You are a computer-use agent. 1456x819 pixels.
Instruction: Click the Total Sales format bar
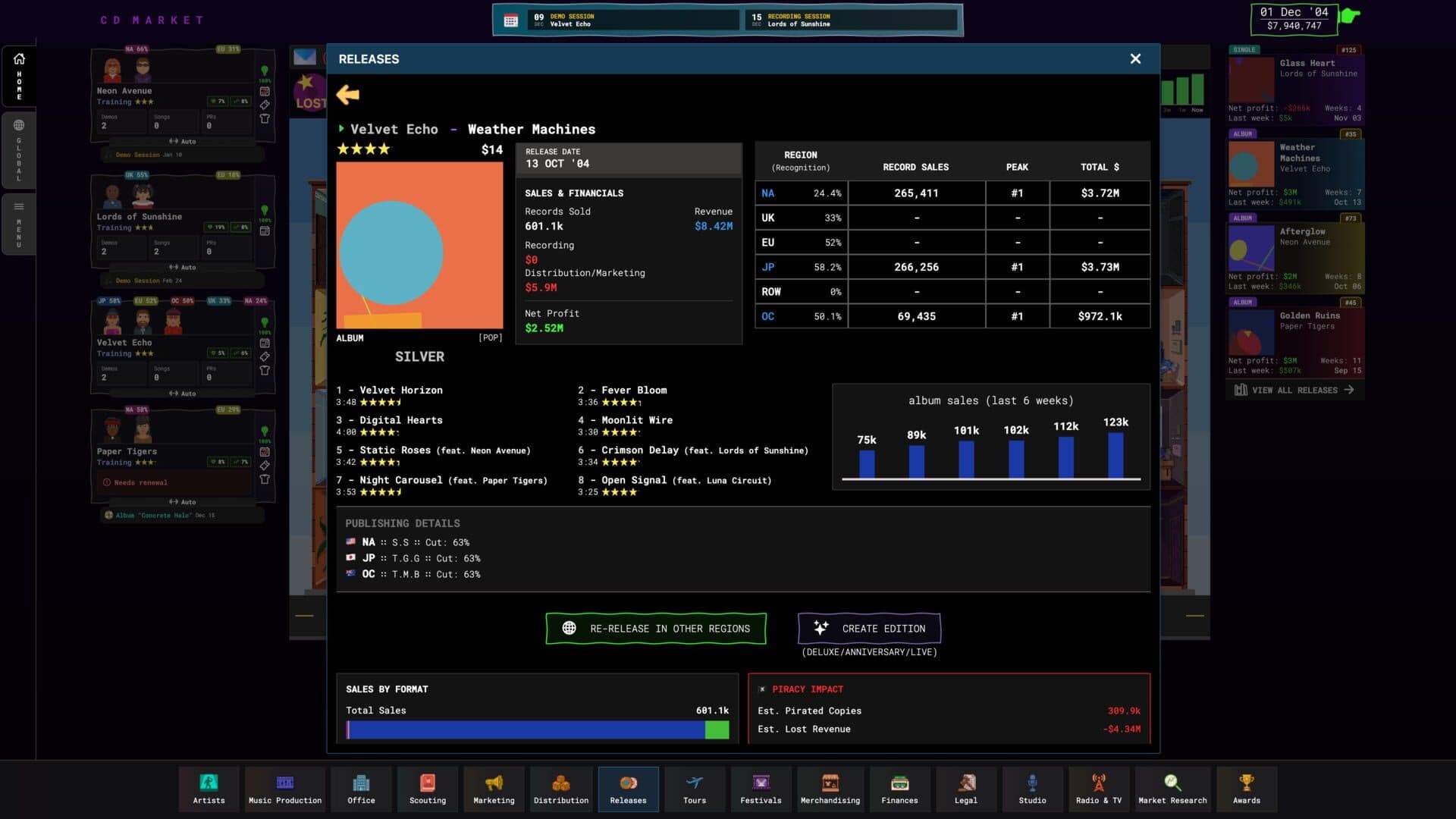pos(538,730)
